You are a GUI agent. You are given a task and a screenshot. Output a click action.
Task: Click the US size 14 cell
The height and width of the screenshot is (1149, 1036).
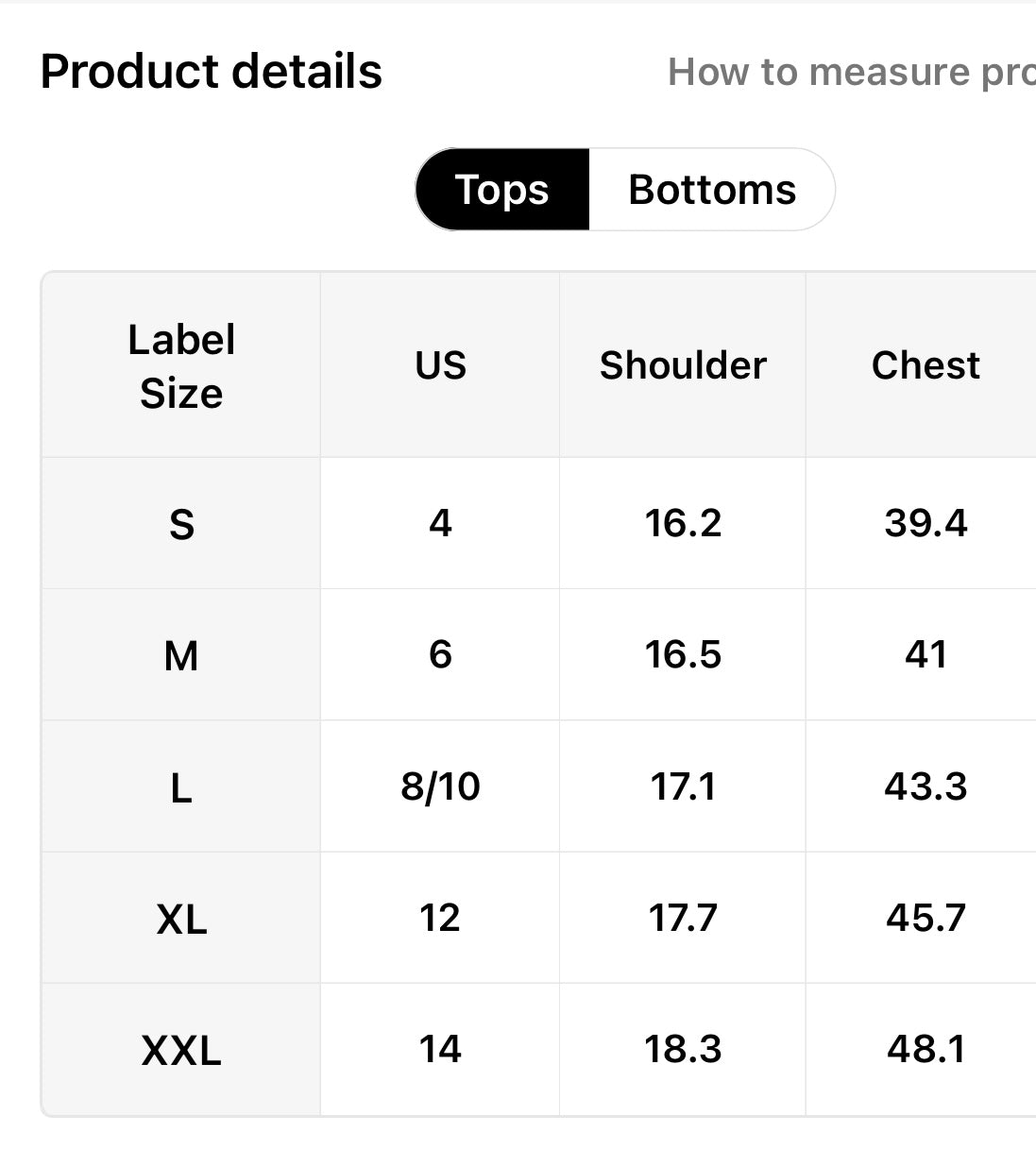pyautogui.click(x=440, y=1050)
